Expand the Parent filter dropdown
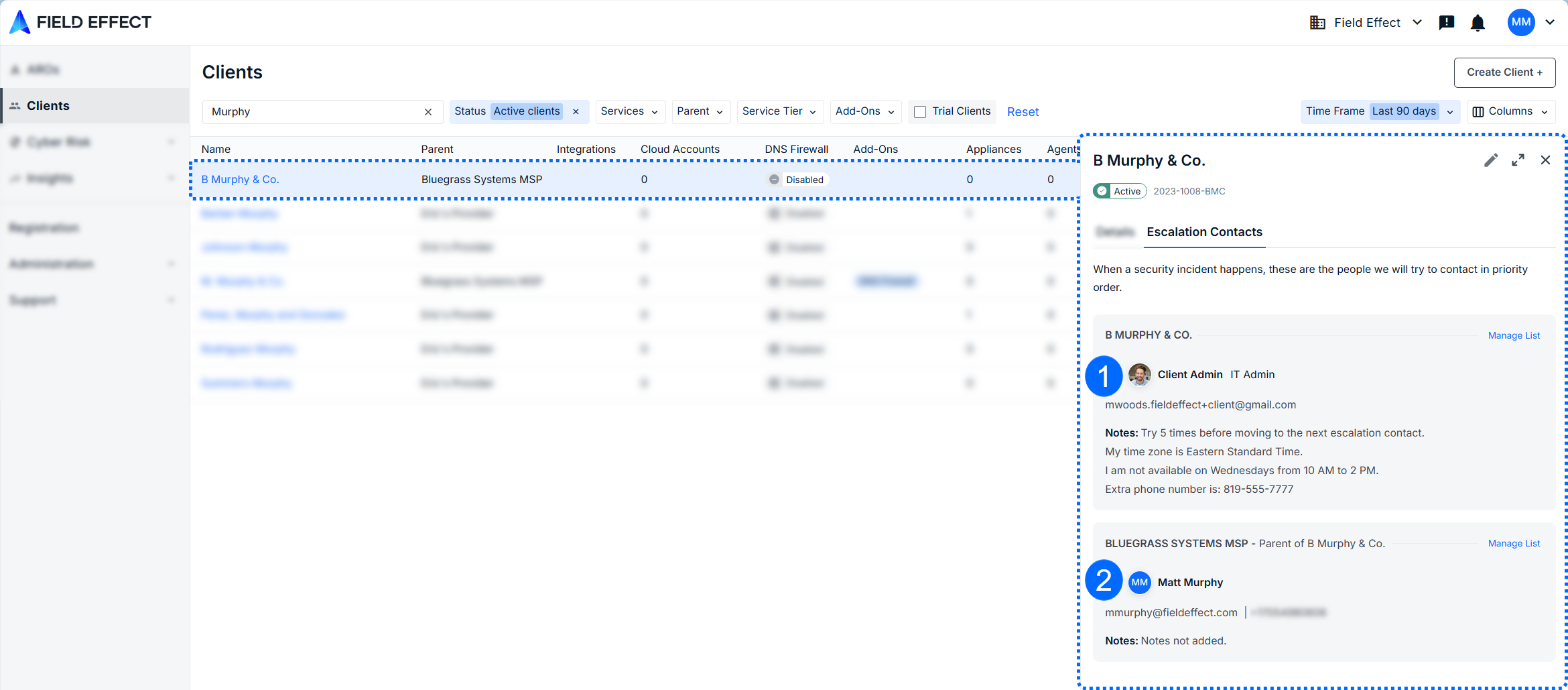The image size is (1568, 690). click(700, 111)
